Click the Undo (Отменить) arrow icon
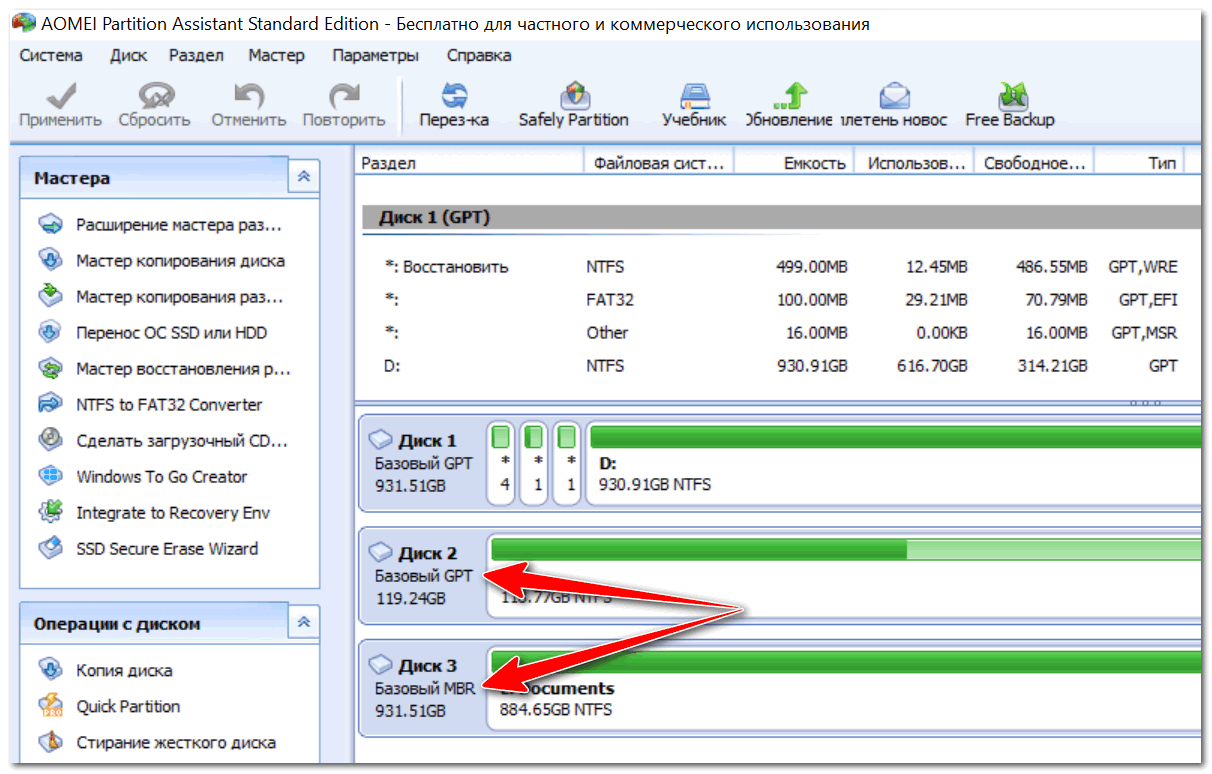The height and width of the screenshot is (774, 1212). [249, 97]
